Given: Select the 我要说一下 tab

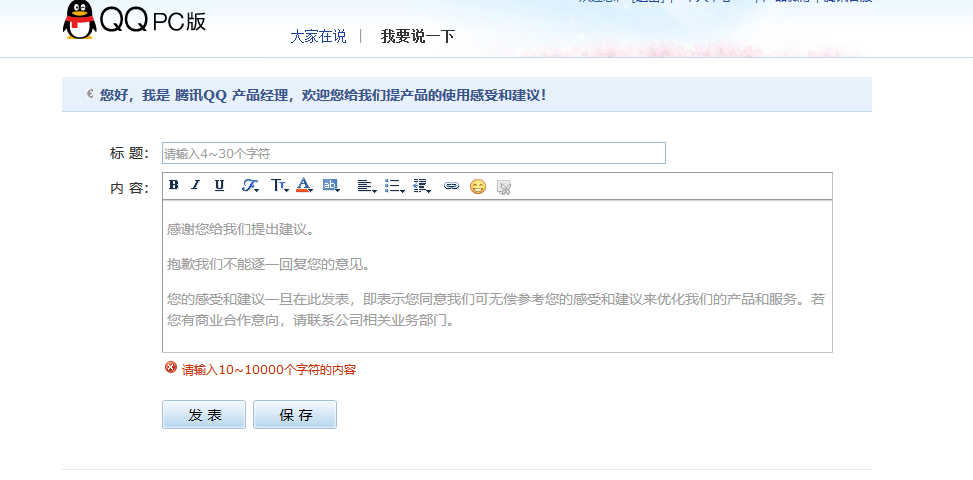Looking at the screenshot, I should pos(417,36).
